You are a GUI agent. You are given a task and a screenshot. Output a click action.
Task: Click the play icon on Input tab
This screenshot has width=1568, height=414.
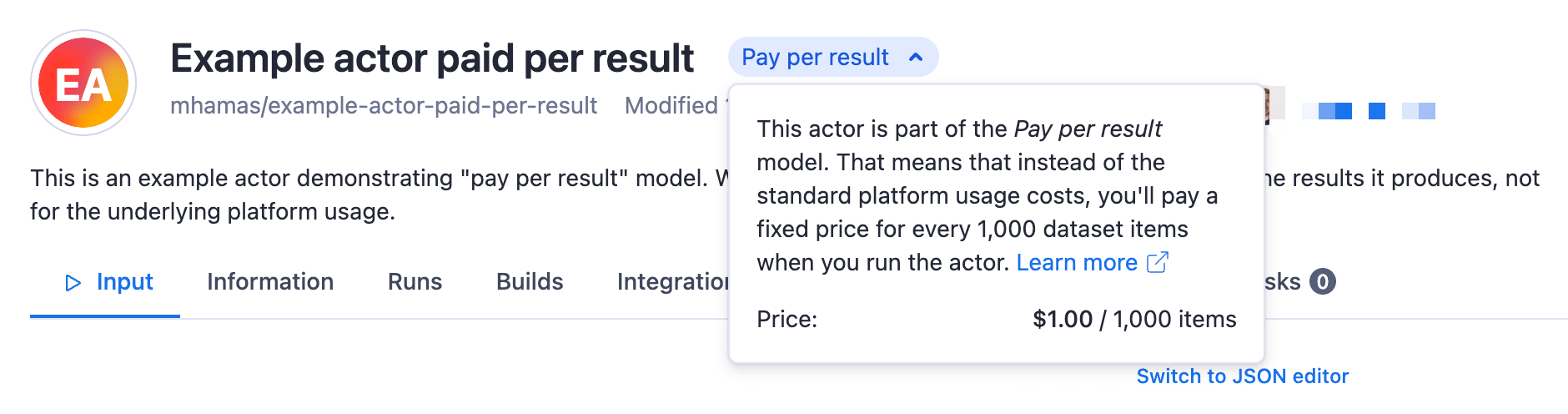73,283
